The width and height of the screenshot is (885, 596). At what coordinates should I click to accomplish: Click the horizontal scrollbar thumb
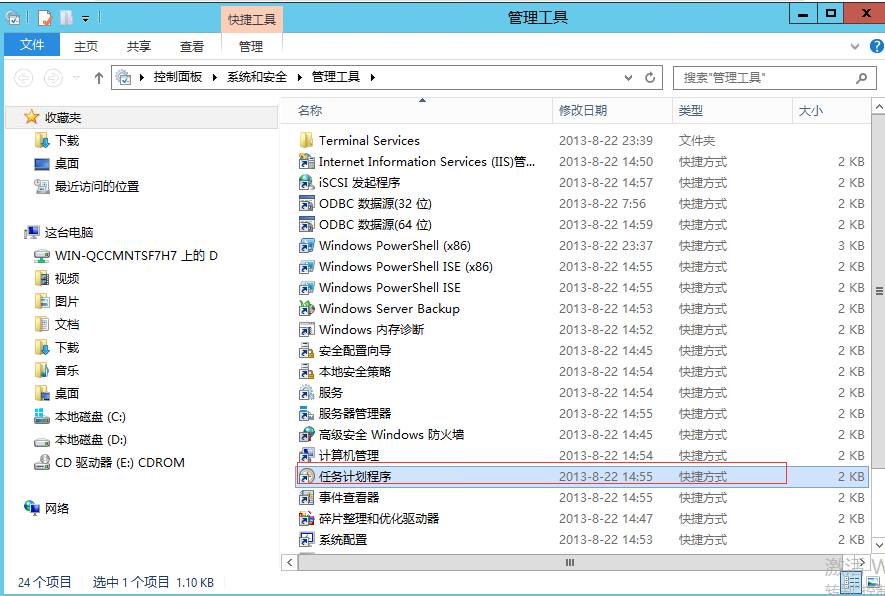[569, 562]
